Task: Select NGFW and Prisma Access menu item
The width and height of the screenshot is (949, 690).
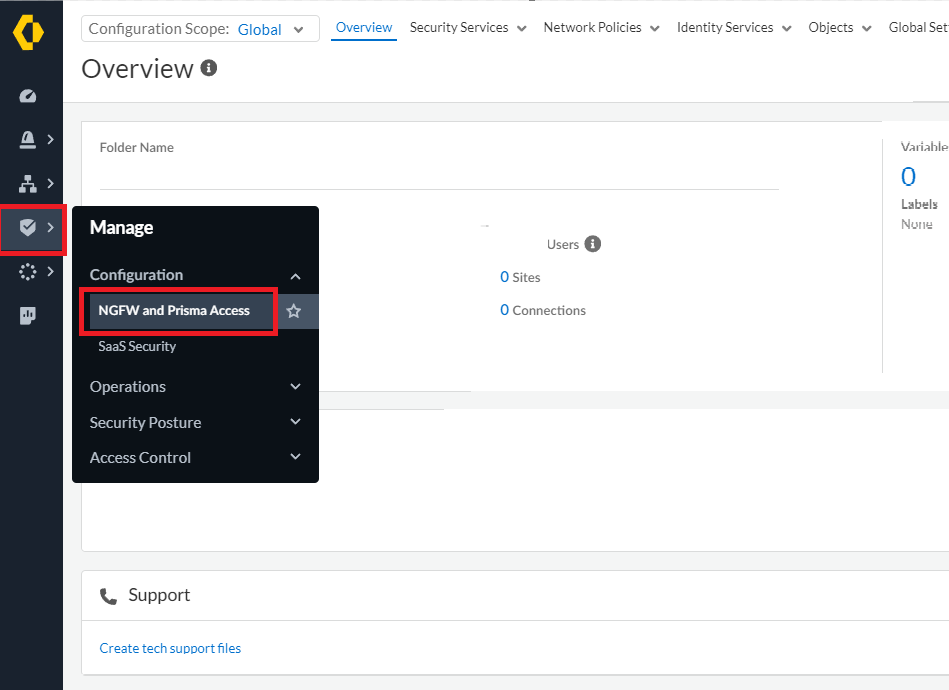Action: 174,311
